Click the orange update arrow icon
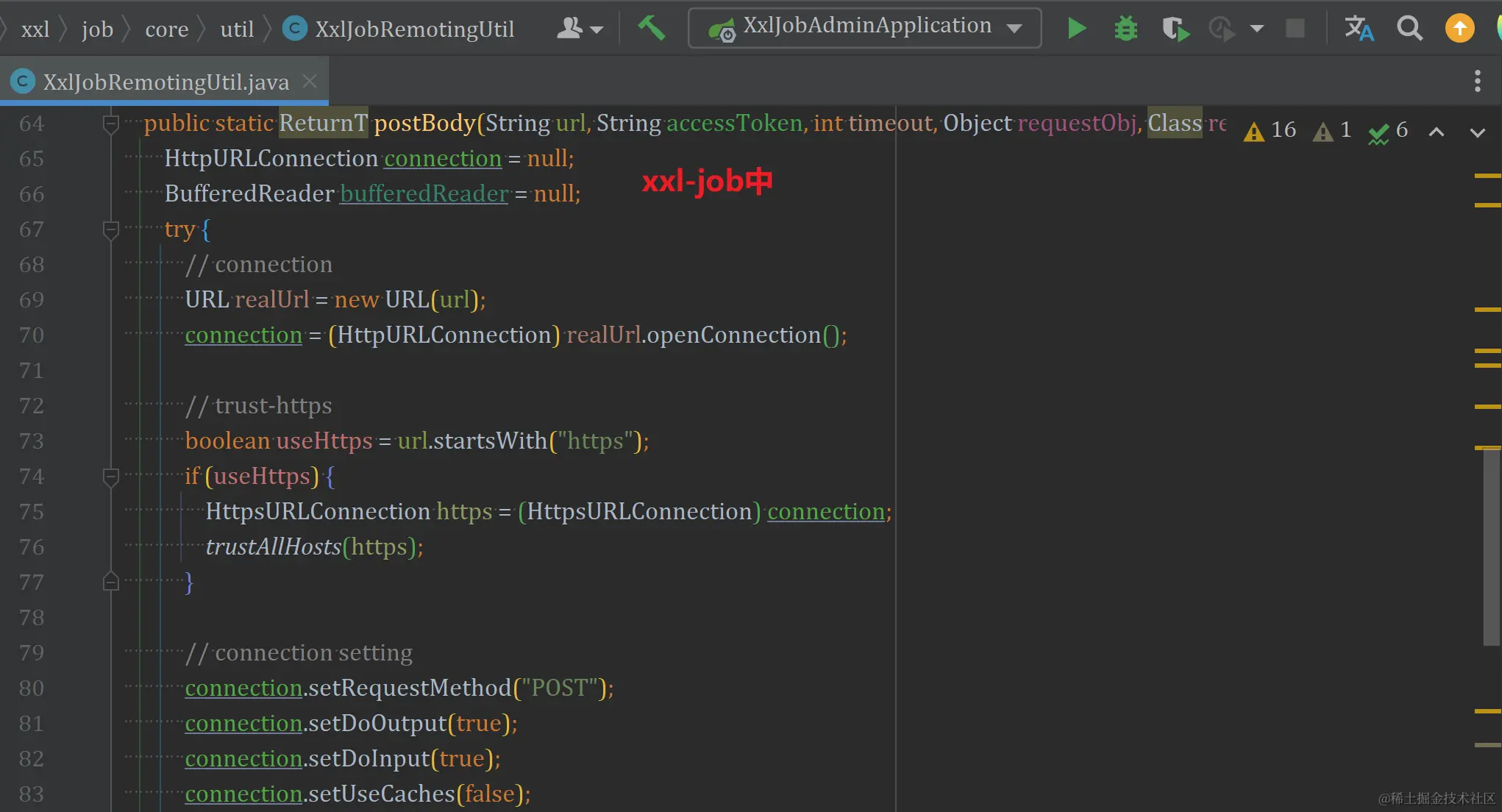The width and height of the screenshot is (1502, 812). point(1459,29)
